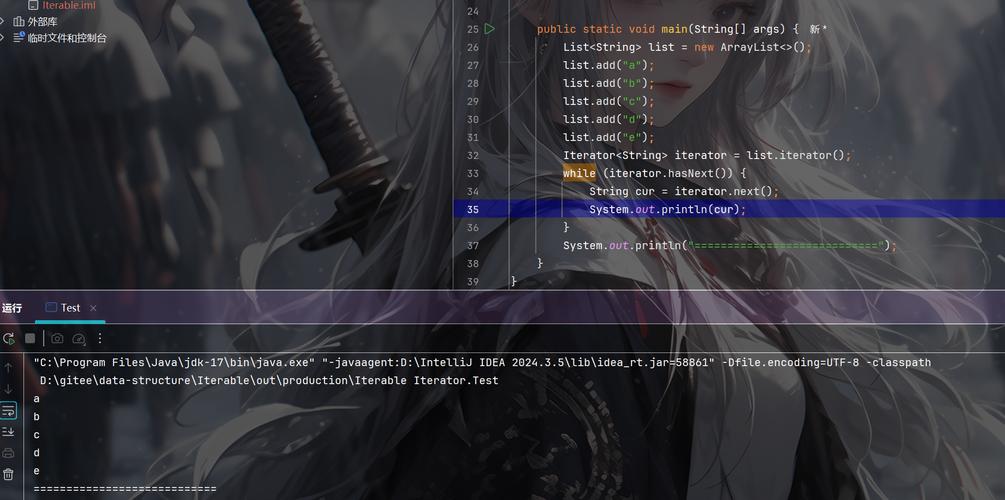Viewport: 1005px width, 500px height.
Task: Clear all console output trash icon
Action: point(8,474)
